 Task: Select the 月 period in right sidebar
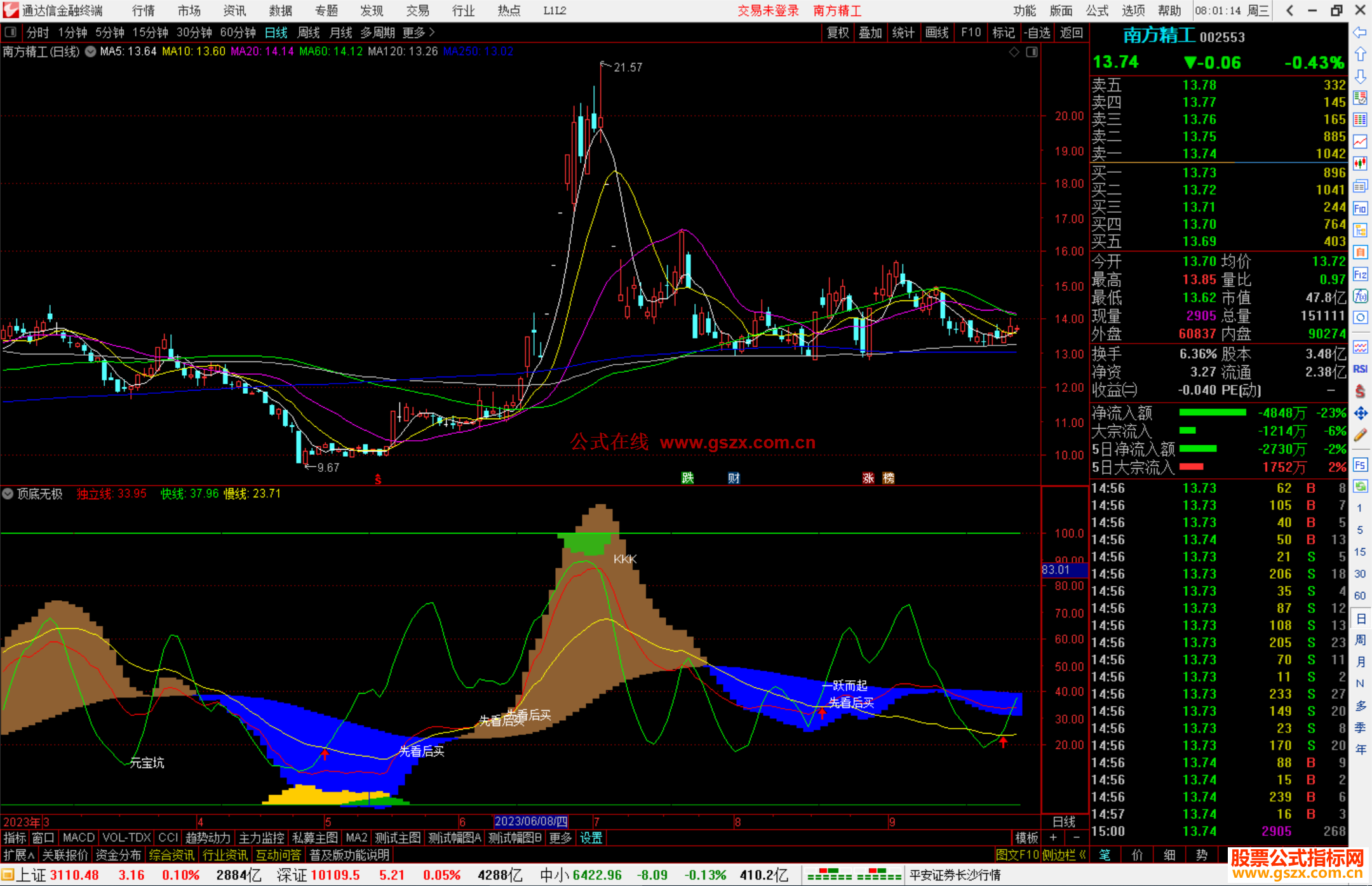click(1360, 662)
